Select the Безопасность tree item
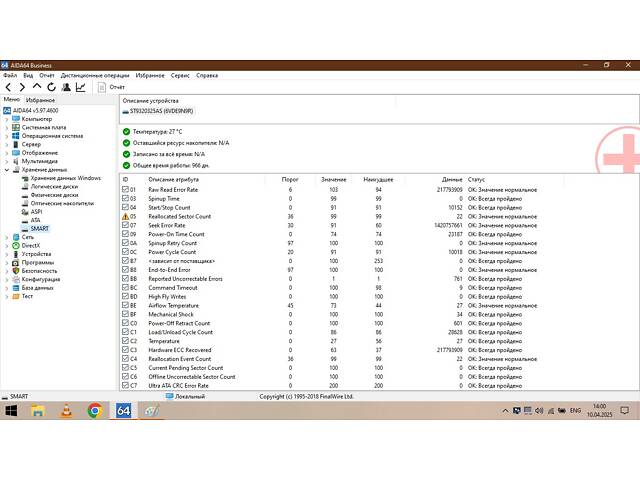640x480 pixels. click(39, 271)
